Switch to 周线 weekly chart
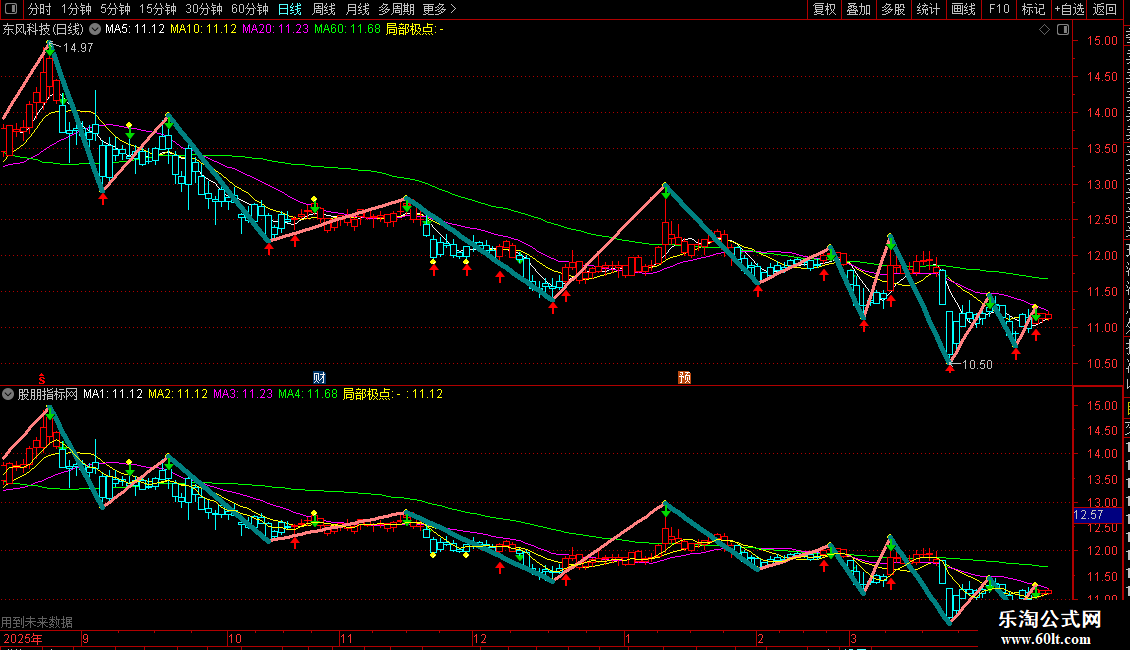 [324, 9]
